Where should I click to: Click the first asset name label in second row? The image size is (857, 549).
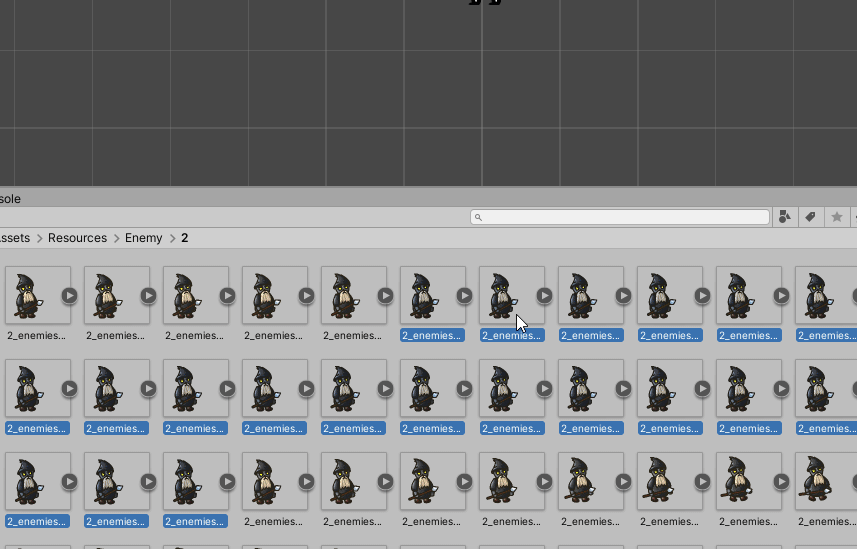37,428
